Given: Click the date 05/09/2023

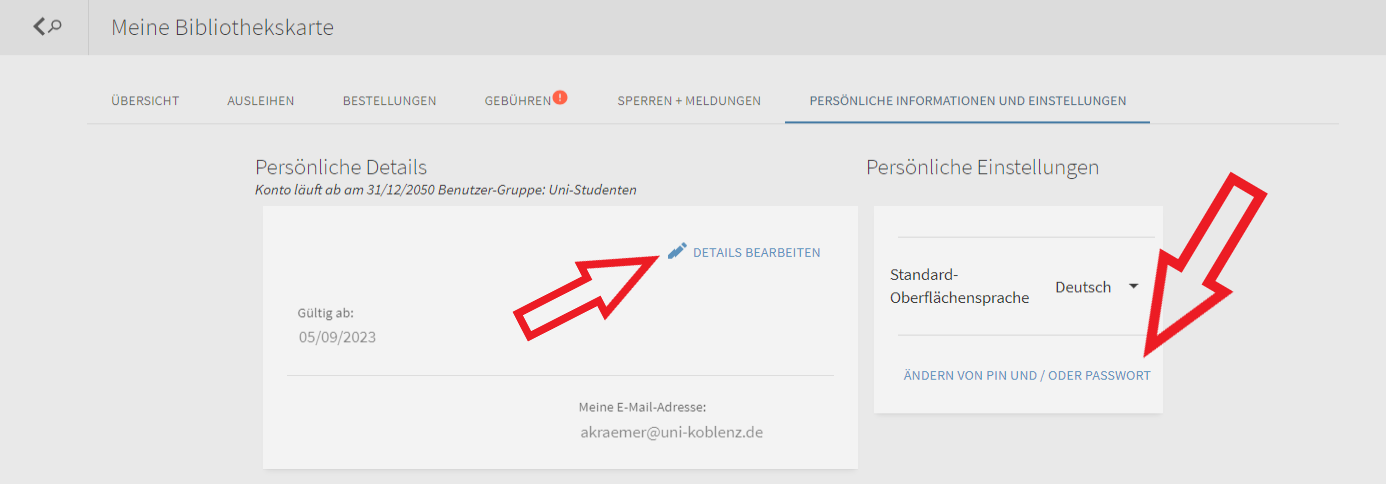Looking at the screenshot, I should pyautogui.click(x=337, y=337).
